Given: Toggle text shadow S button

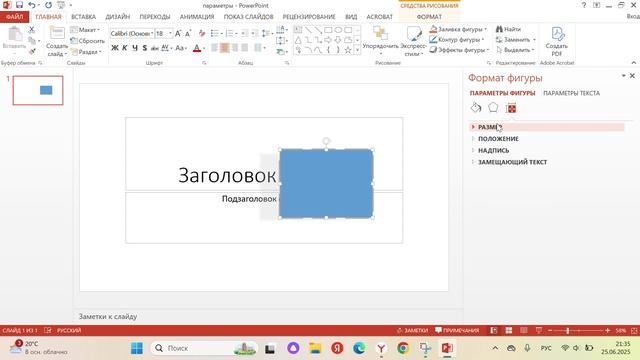Looking at the screenshot, I should pos(144,48).
